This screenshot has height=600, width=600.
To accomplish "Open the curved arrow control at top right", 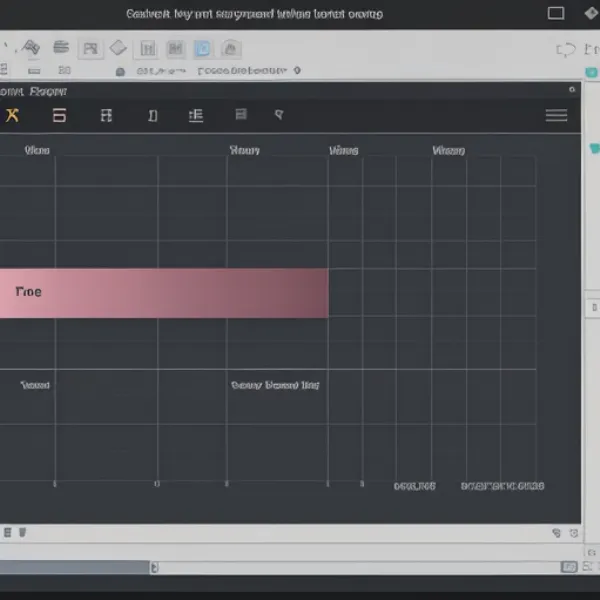I will [x=565, y=49].
